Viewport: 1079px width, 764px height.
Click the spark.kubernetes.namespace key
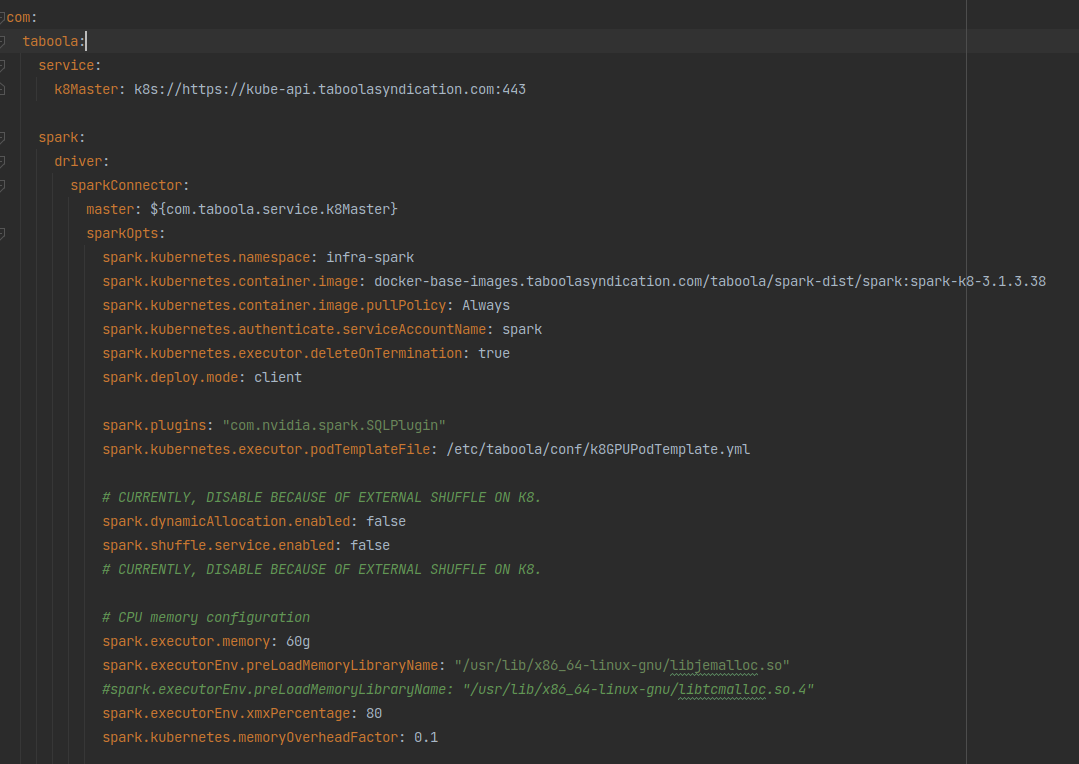[x=206, y=257]
